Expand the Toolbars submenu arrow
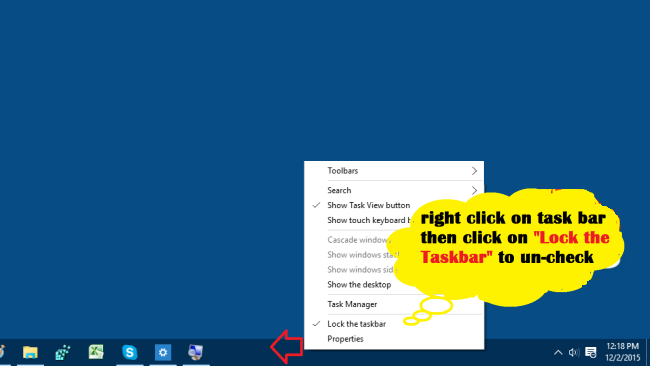Viewport: 650px width, 366px height. 474,171
